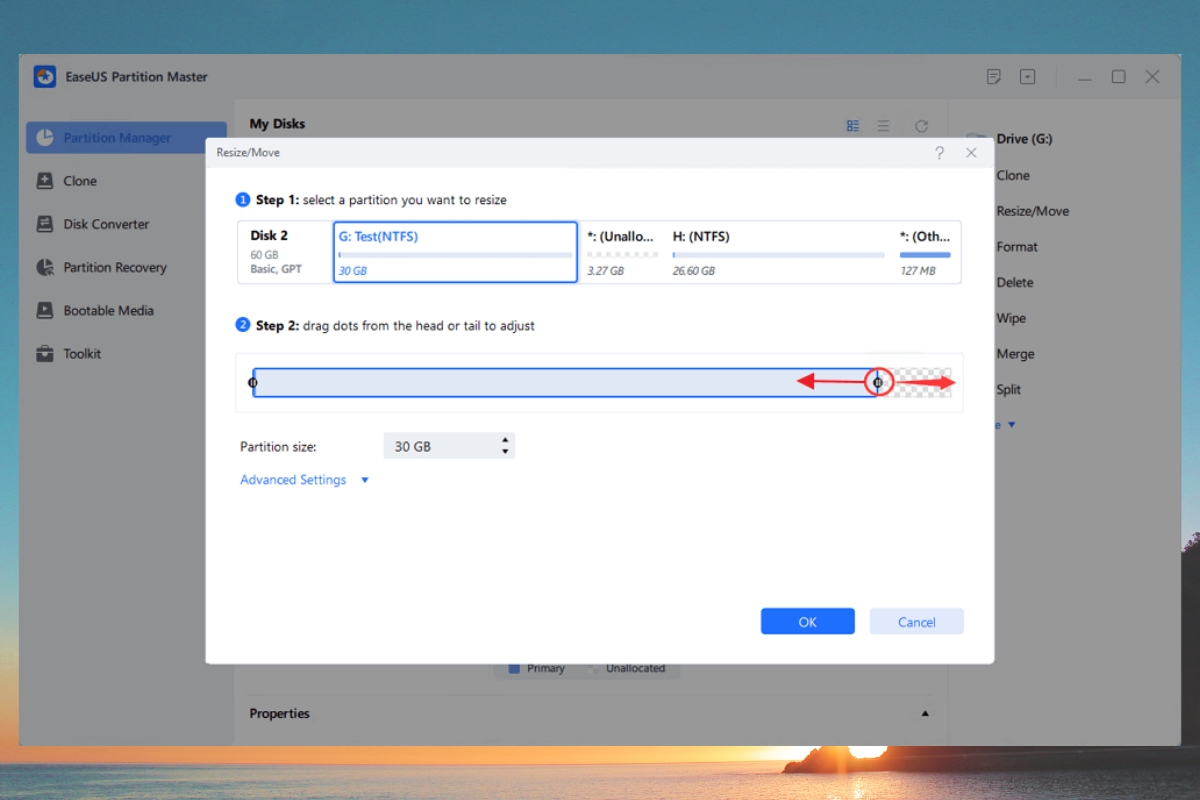Click the Clone icon in left sidebar

[44, 181]
